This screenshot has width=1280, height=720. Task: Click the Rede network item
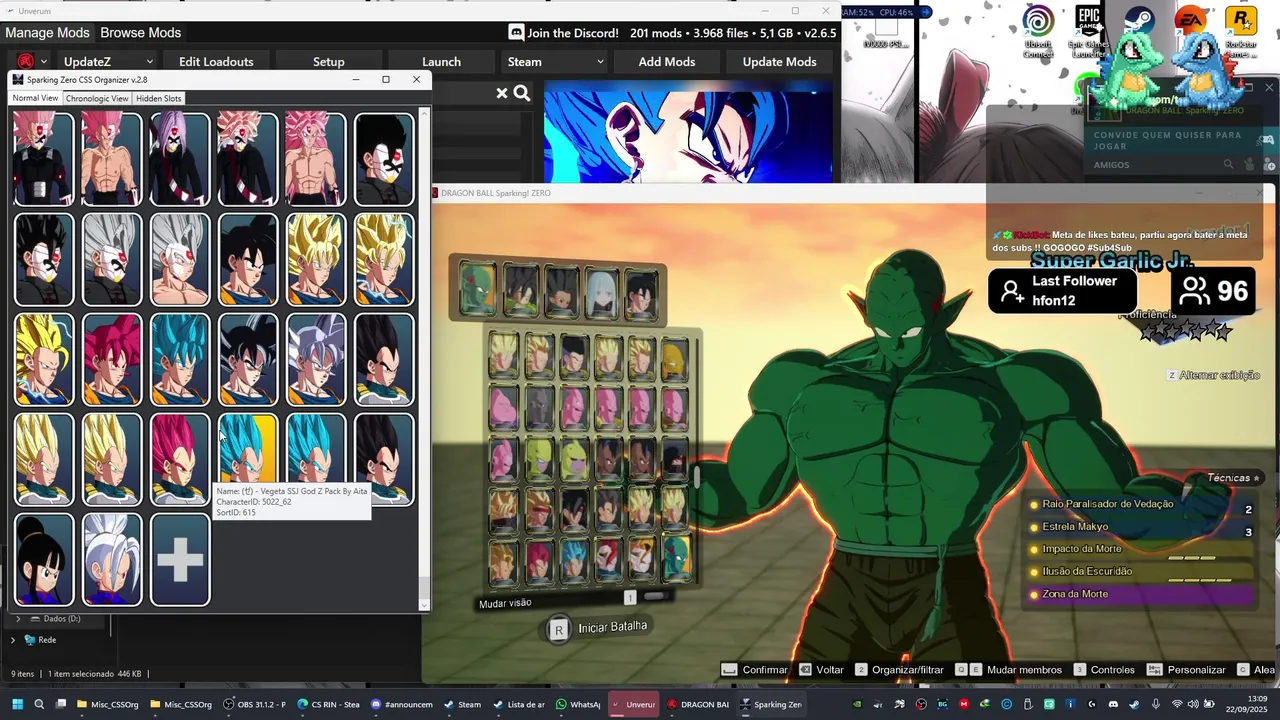[x=40, y=640]
